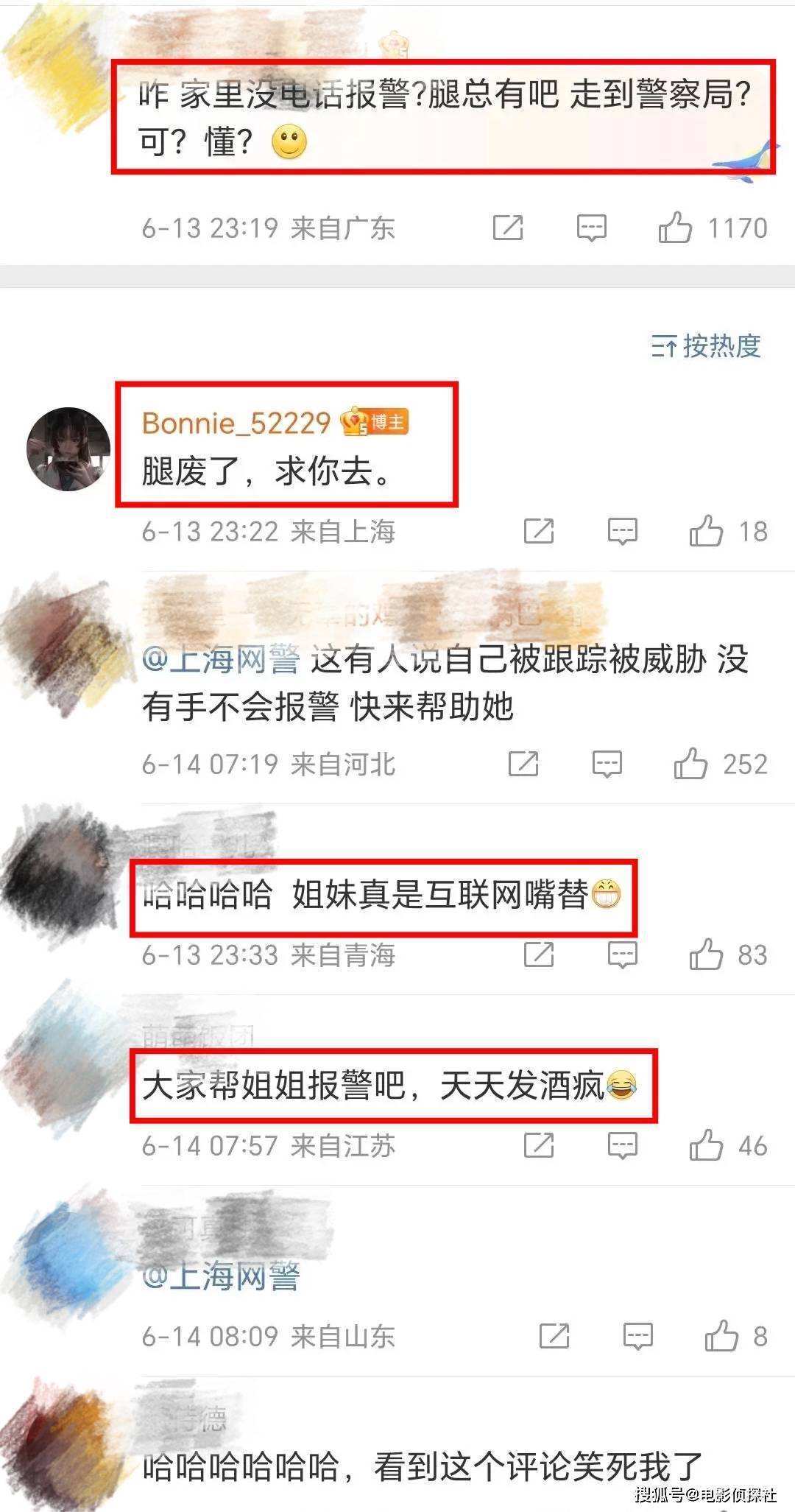Open replies on the 6-13 23:19 Guangdong comment

click(591, 228)
